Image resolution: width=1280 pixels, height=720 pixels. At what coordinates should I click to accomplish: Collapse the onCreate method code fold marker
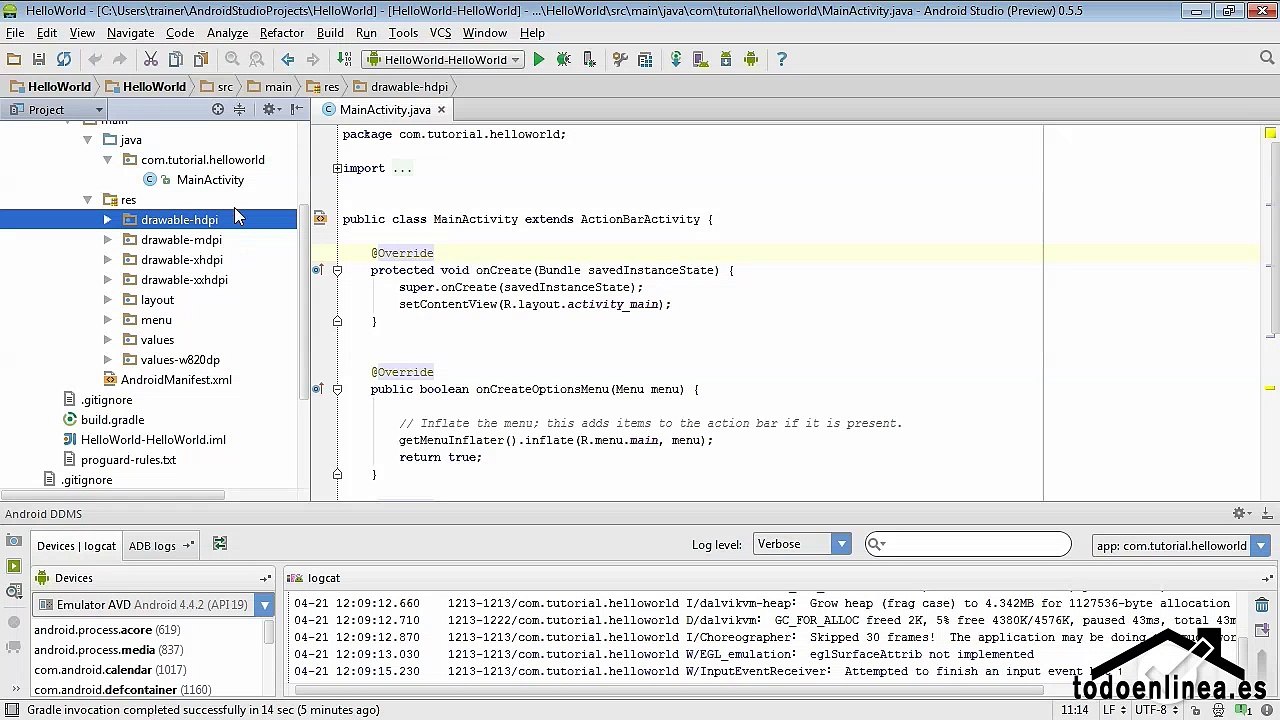(337, 270)
